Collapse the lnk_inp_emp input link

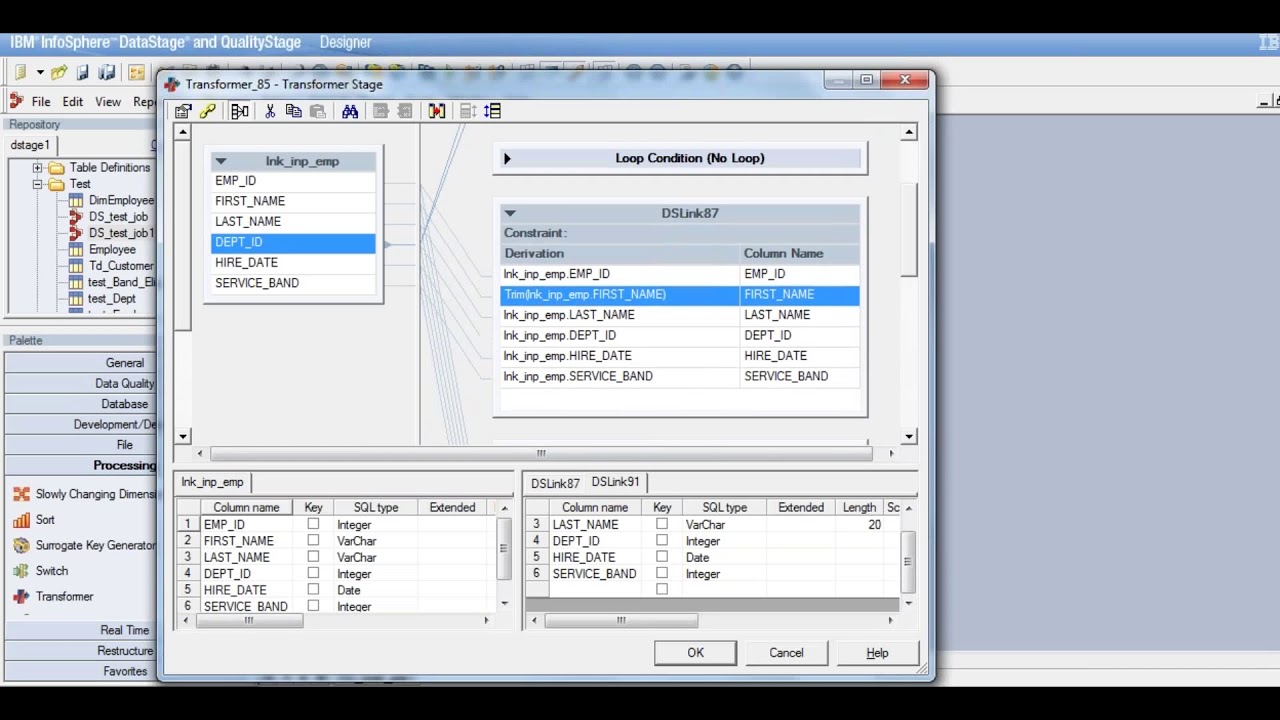pos(221,161)
